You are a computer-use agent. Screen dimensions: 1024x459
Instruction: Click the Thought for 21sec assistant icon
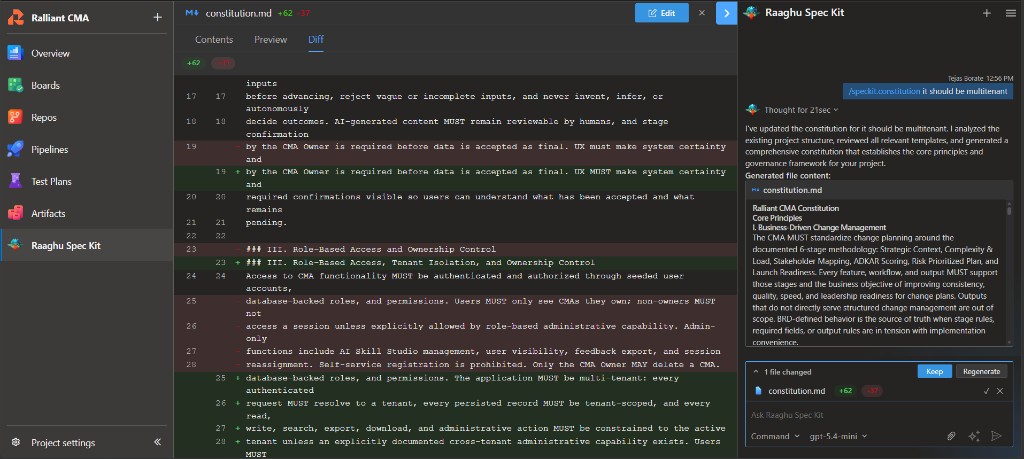(x=752, y=110)
